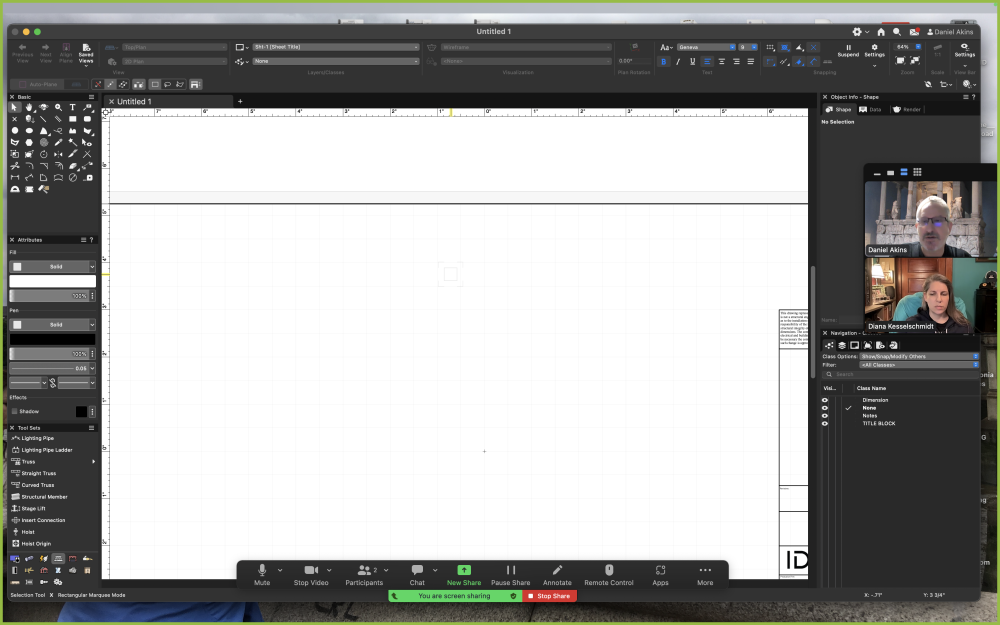Select the Pan hand tool

coord(29,107)
